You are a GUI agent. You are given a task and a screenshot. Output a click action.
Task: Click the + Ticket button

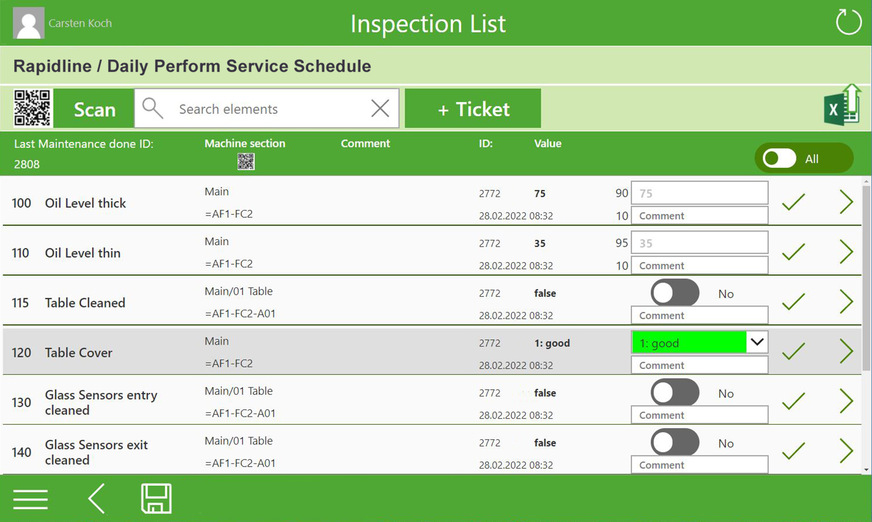click(x=473, y=109)
